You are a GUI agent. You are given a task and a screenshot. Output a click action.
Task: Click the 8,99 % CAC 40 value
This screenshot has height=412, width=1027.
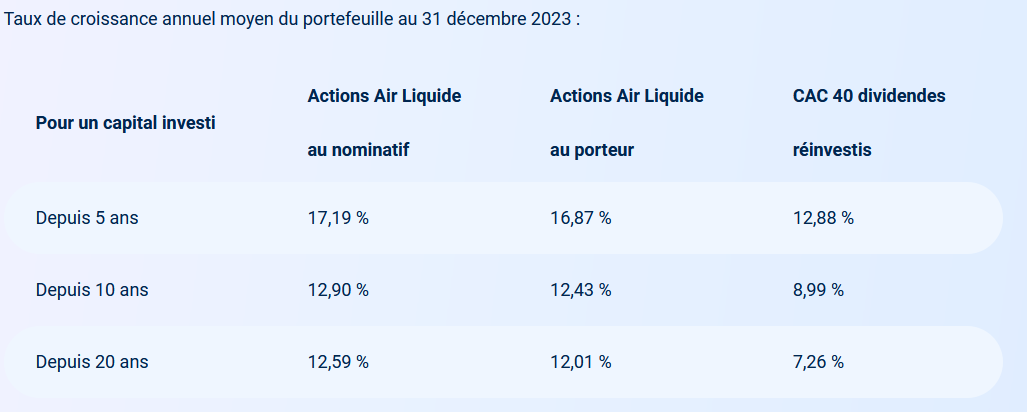tap(818, 290)
